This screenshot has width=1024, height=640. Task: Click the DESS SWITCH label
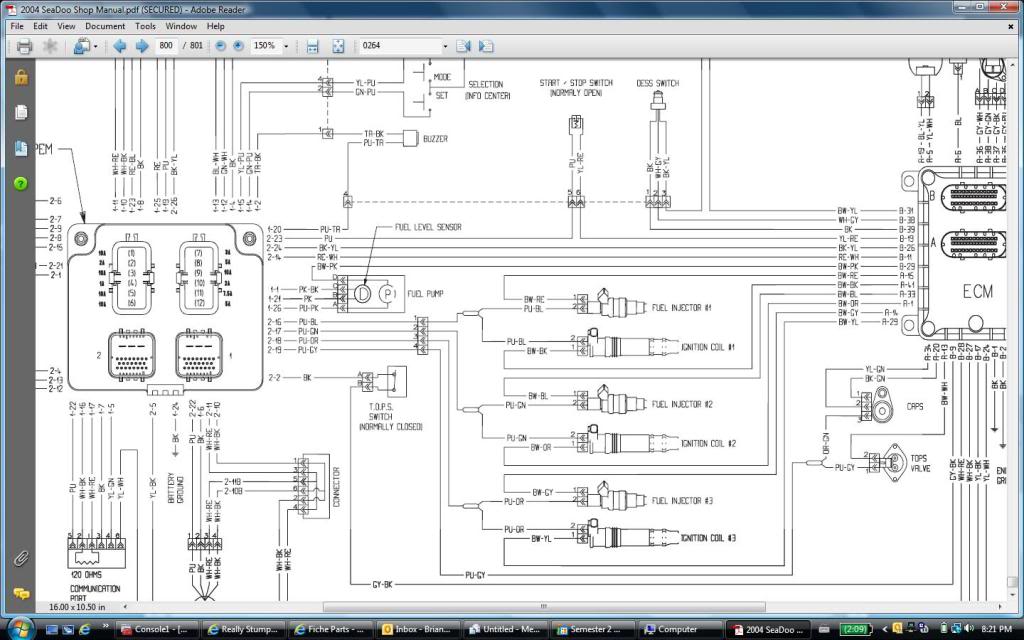(x=657, y=84)
